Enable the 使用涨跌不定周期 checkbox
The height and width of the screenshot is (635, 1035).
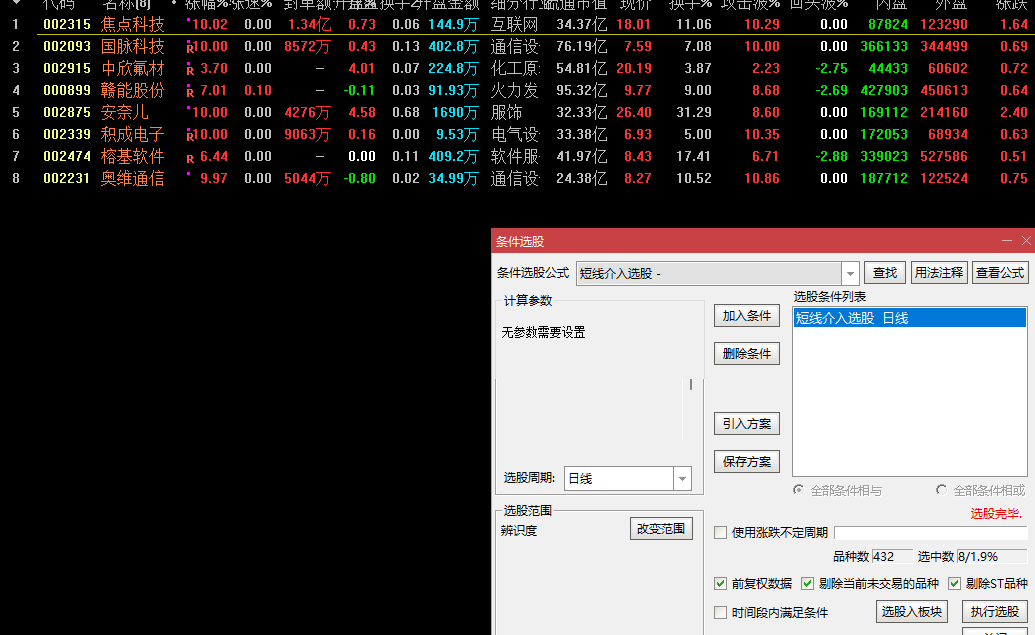(720, 532)
